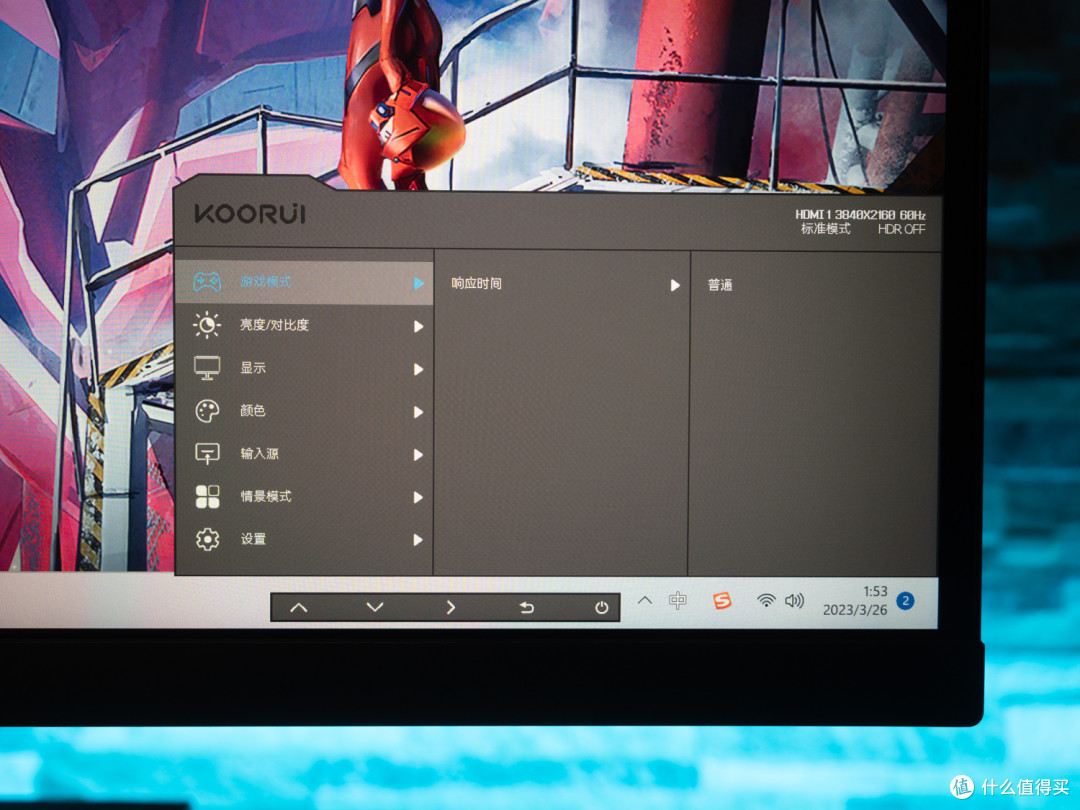This screenshot has width=1080, height=810.
Task: Select the gamepad icon for 游戏模式
Action: 207,281
